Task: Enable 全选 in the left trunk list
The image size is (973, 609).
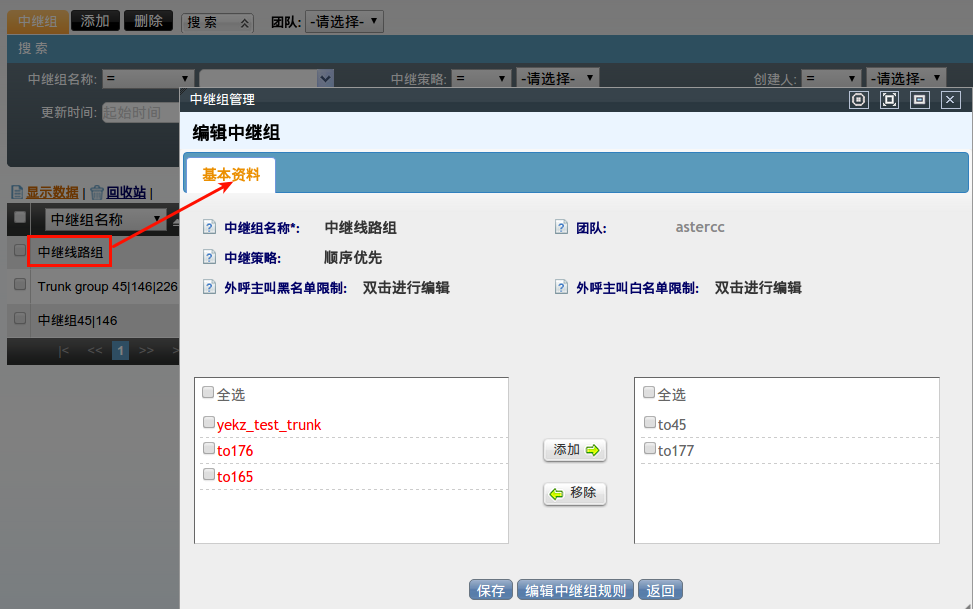Action: click(x=209, y=393)
